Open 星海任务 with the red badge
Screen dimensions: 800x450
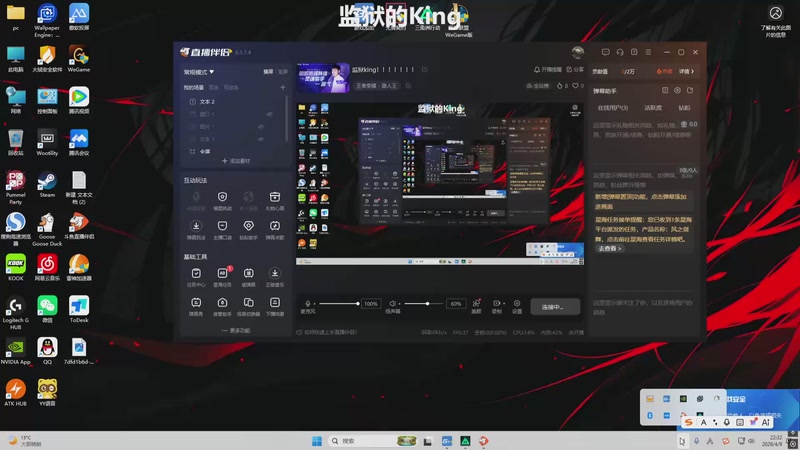coord(222,277)
